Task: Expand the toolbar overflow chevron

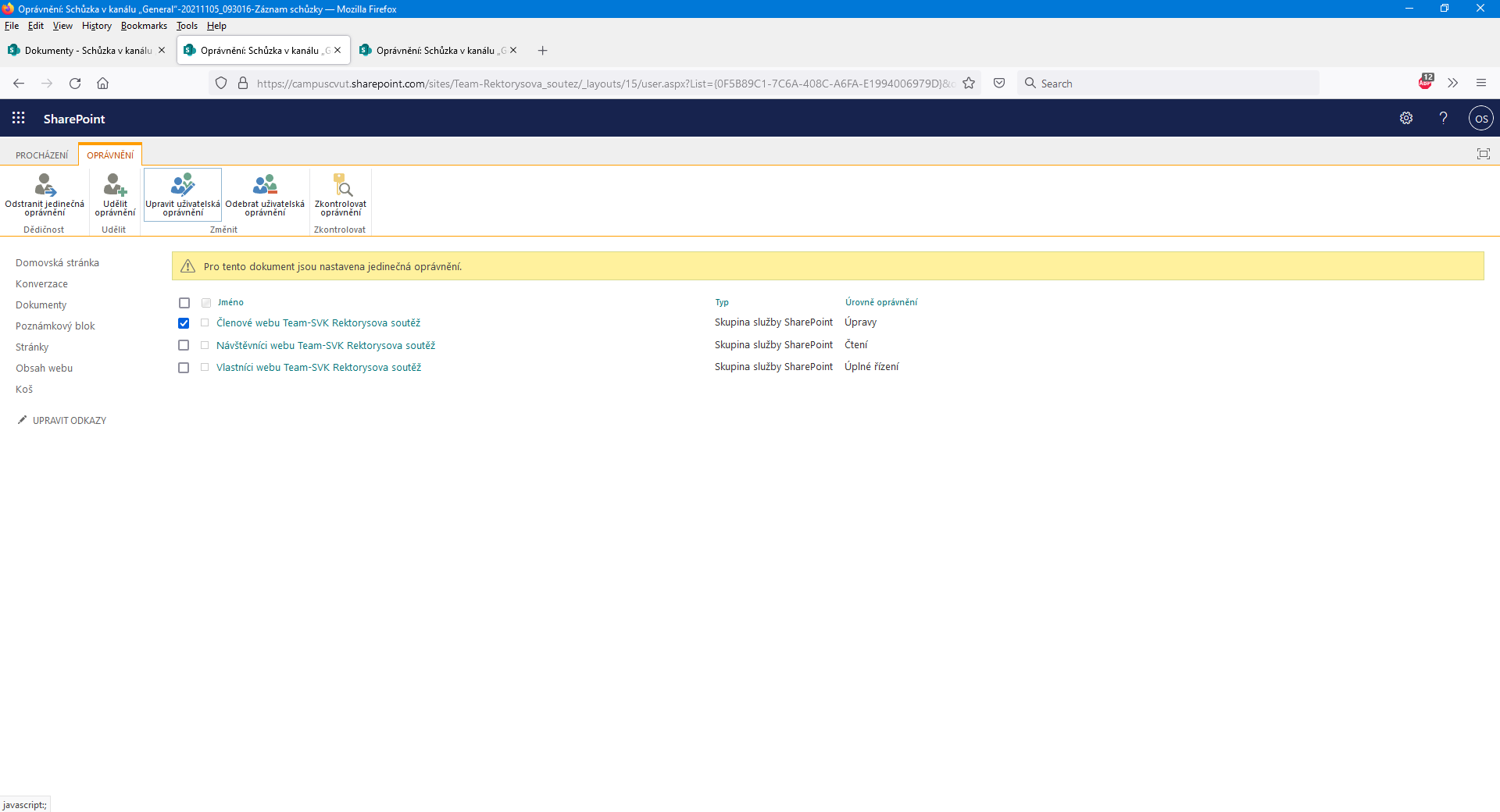Action: click(x=1452, y=84)
